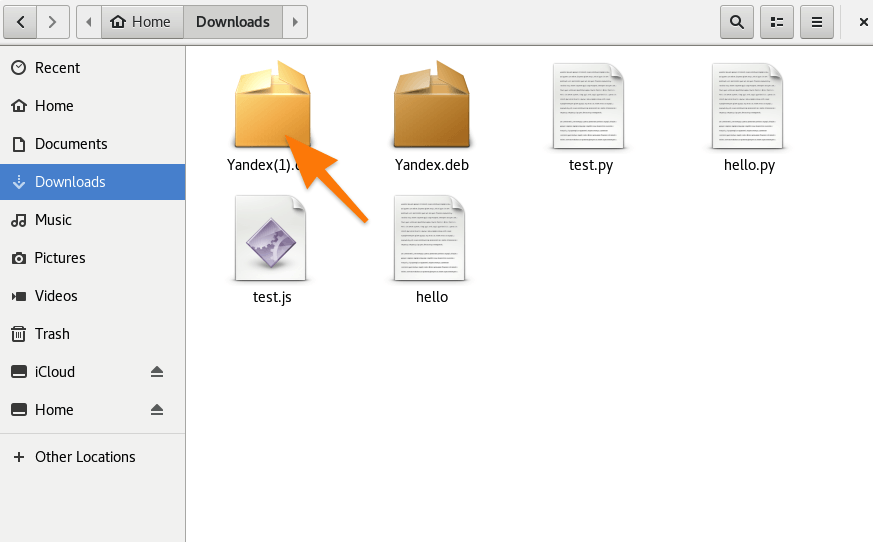
Task: Select the test.py file icon
Action: [590, 105]
